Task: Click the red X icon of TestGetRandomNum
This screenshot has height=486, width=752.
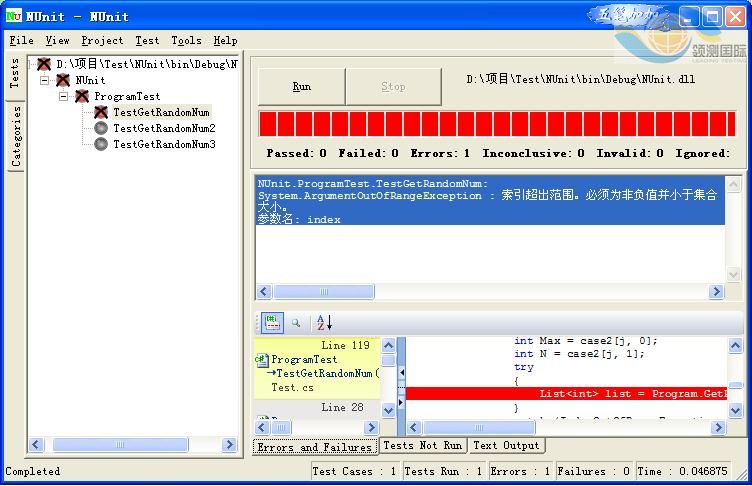Action: (x=101, y=112)
